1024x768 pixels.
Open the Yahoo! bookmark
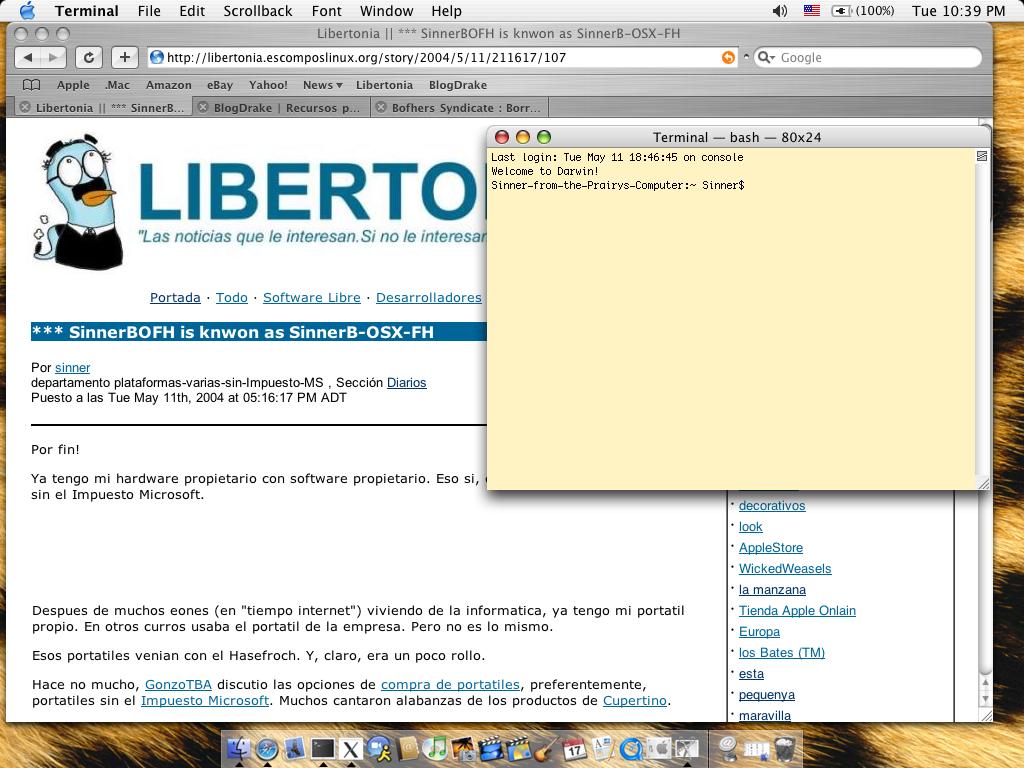click(x=268, y=85)
